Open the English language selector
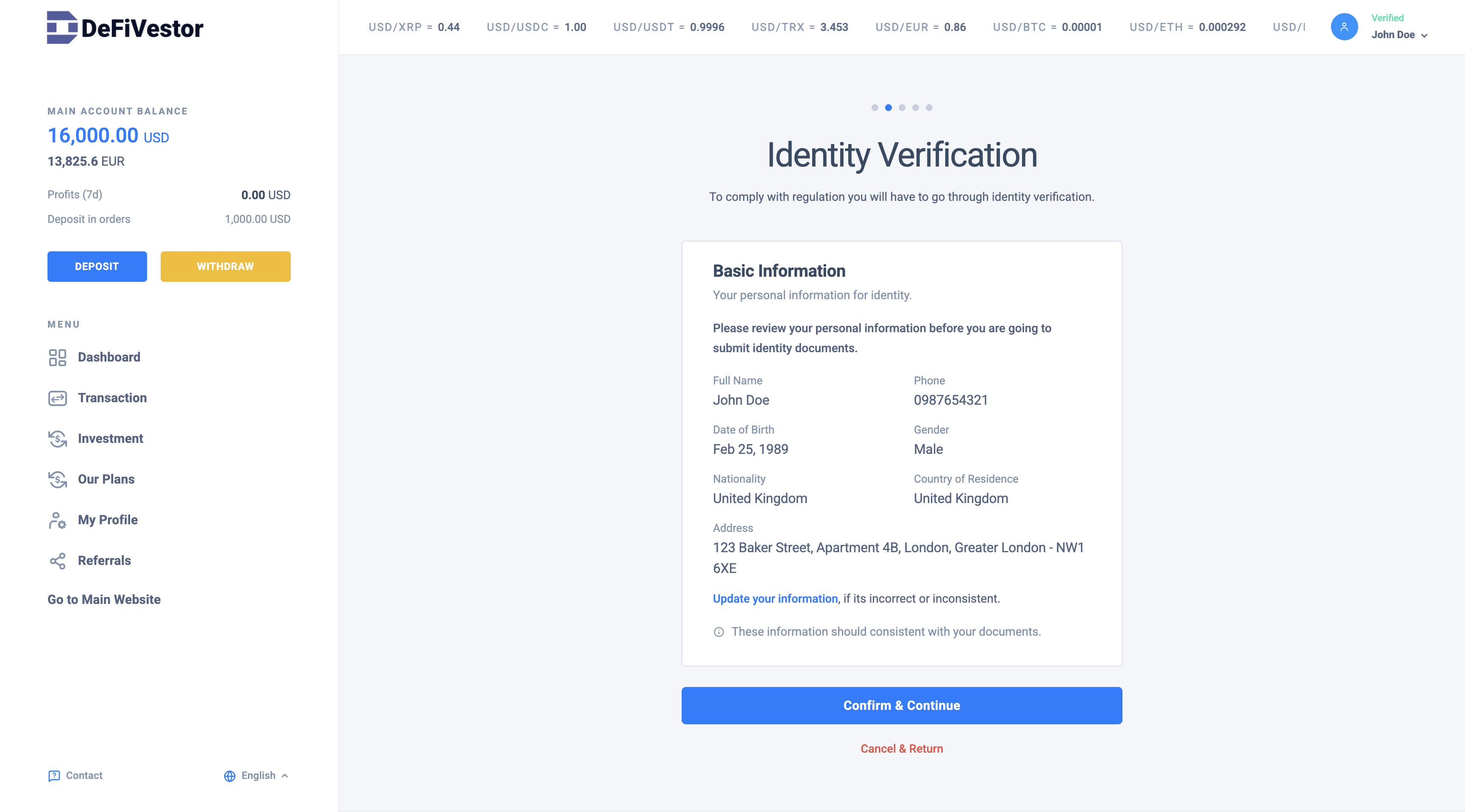The image size is (1465, 812). (259, 776)
